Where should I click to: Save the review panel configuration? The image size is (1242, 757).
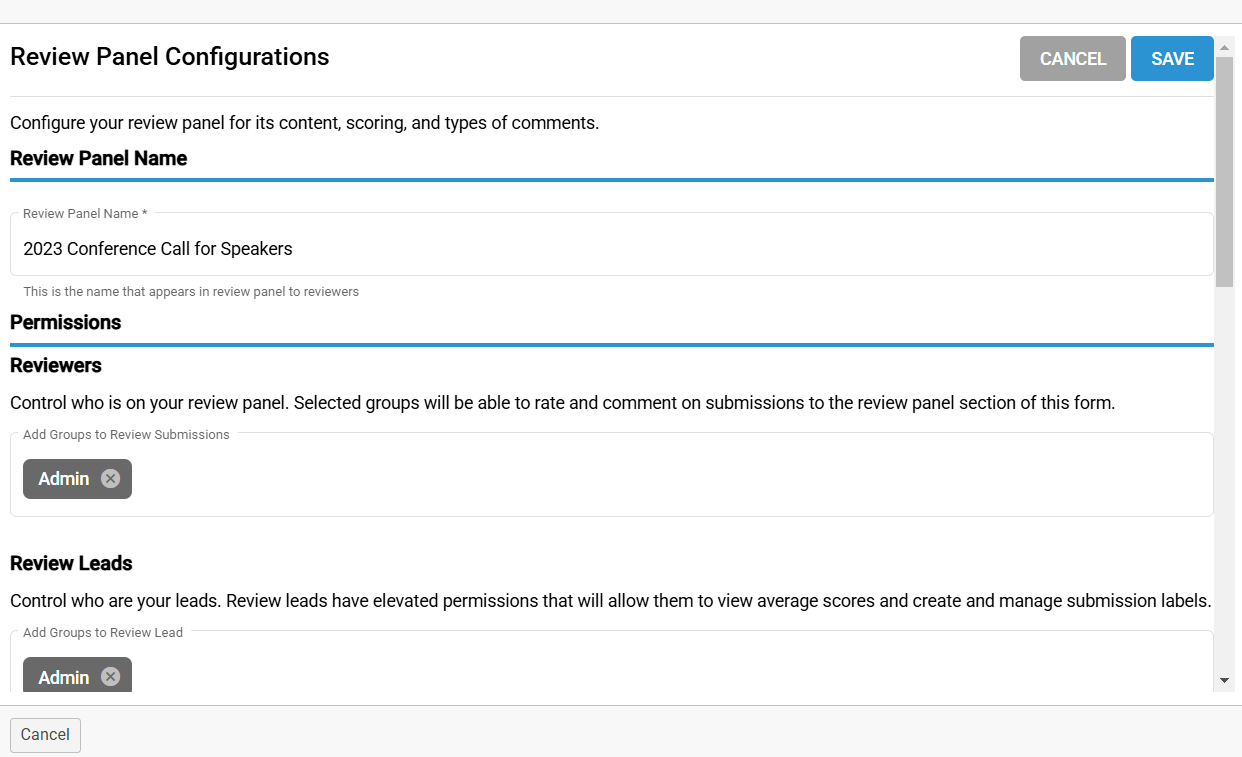coord(1172,59)
